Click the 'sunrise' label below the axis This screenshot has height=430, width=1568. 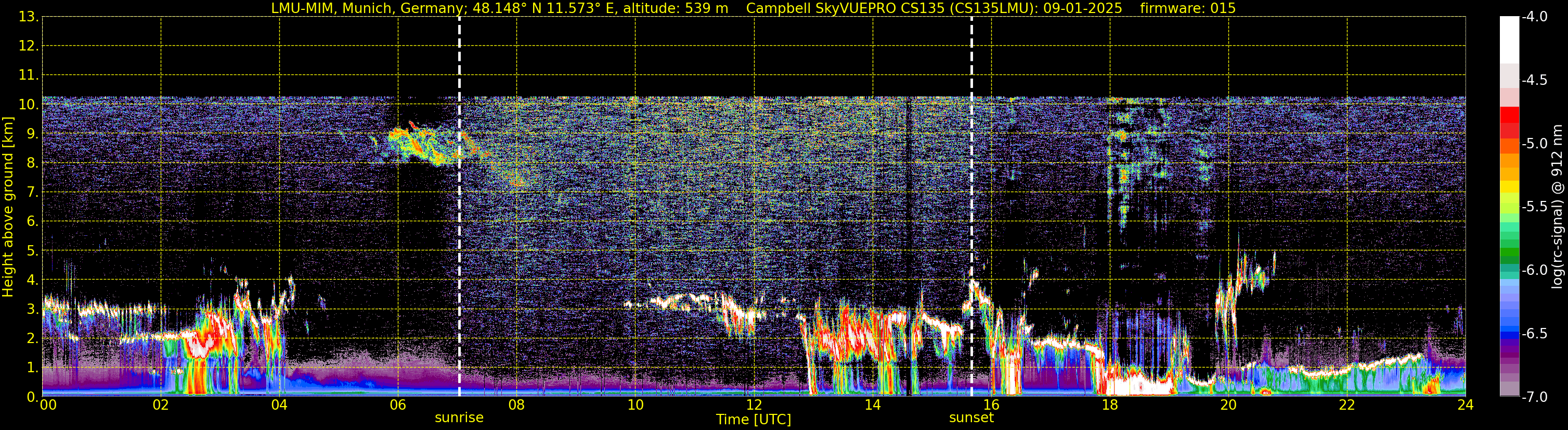[x=459, y=418]
